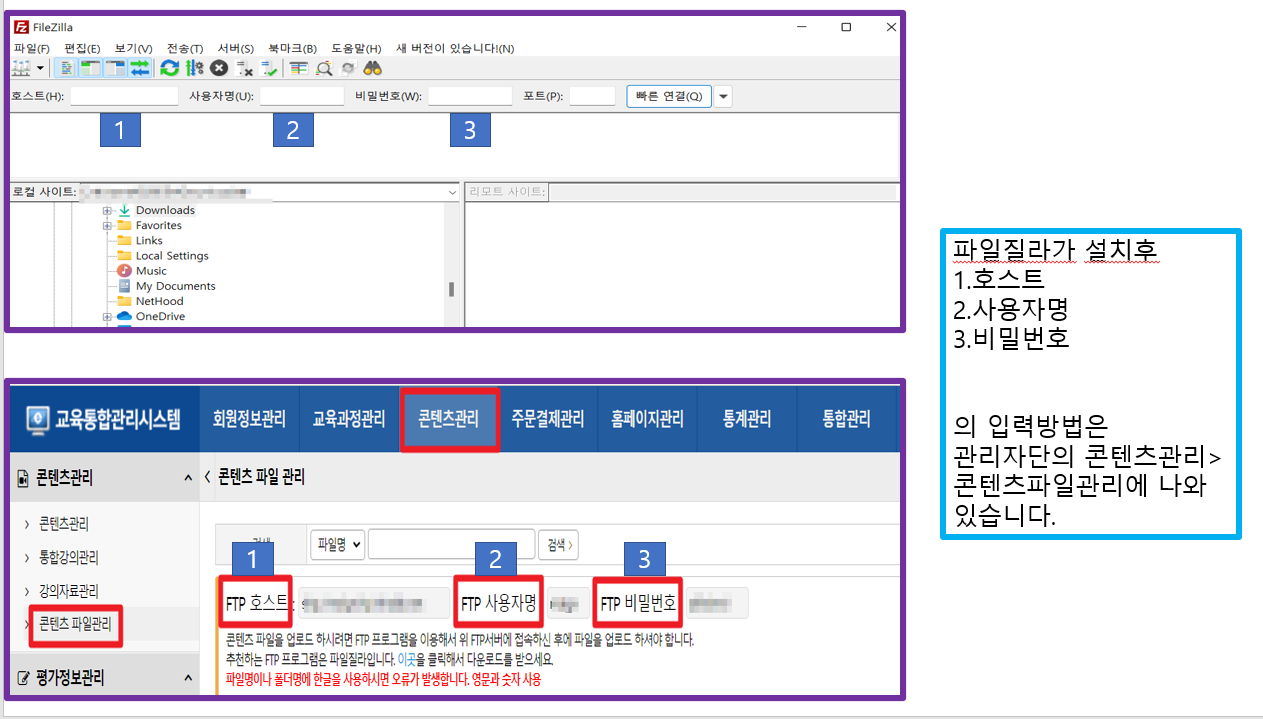Viewport: 1263px width, 719px height.
Task: Click the green refresh file list icon
Action: pyautogui.click(x=170, y=68)
